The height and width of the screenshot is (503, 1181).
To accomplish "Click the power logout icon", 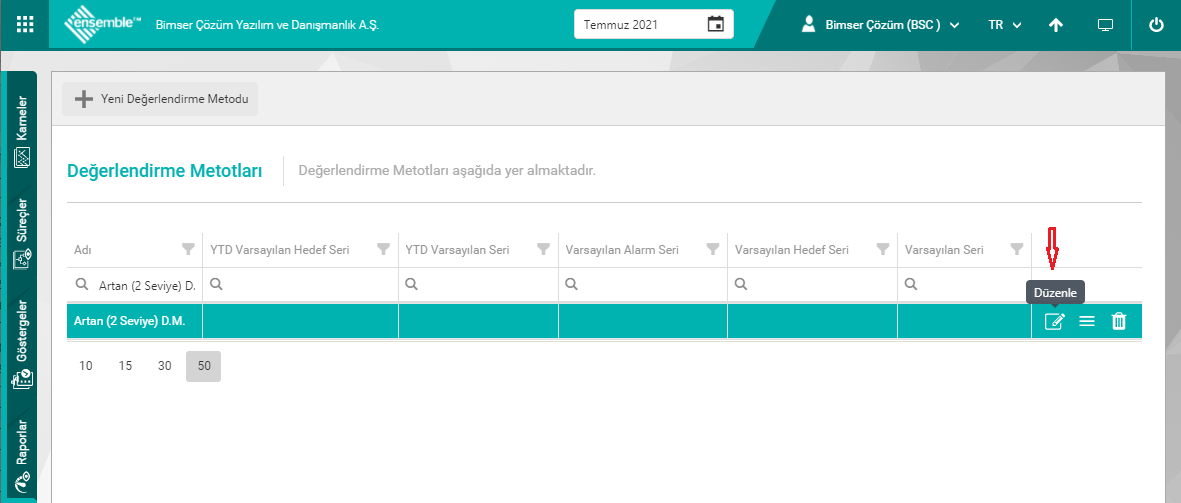I will click(x=1156, y=25).
